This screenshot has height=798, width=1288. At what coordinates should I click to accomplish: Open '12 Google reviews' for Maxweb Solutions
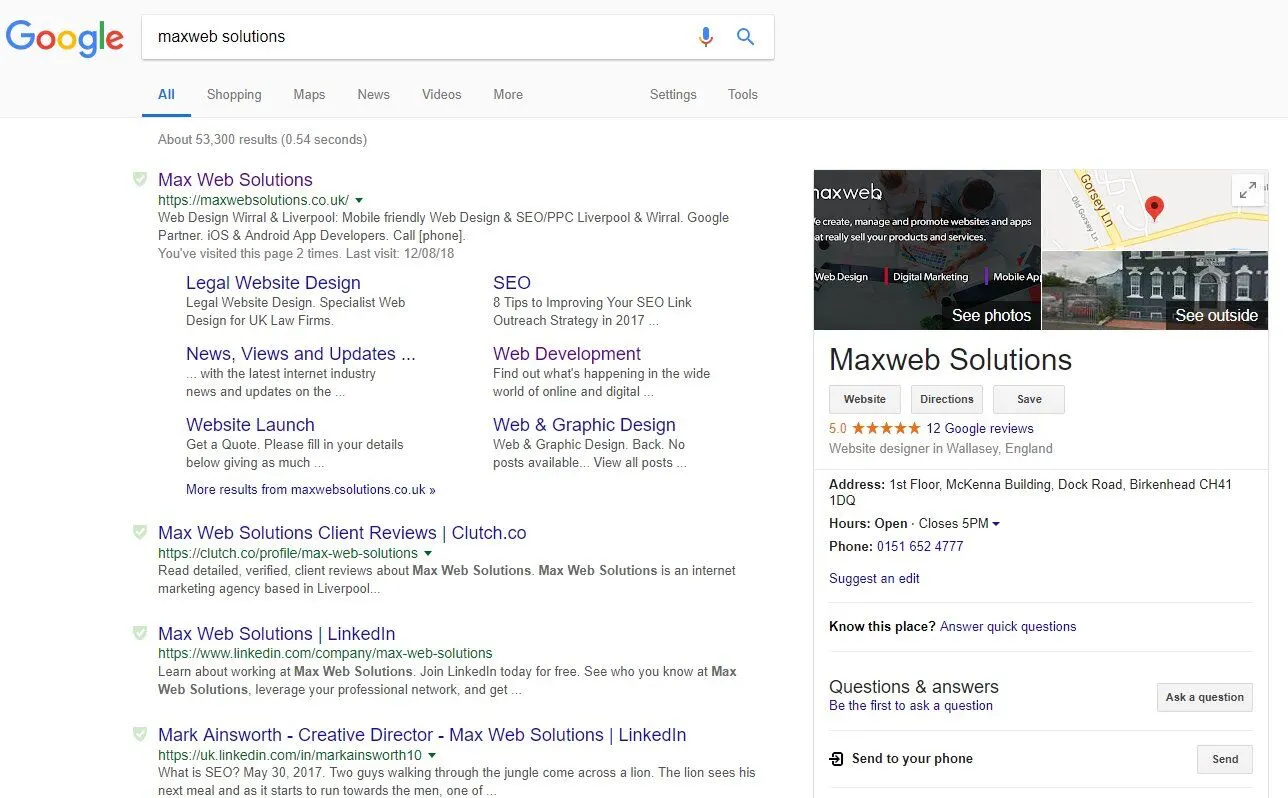(979, 428)
